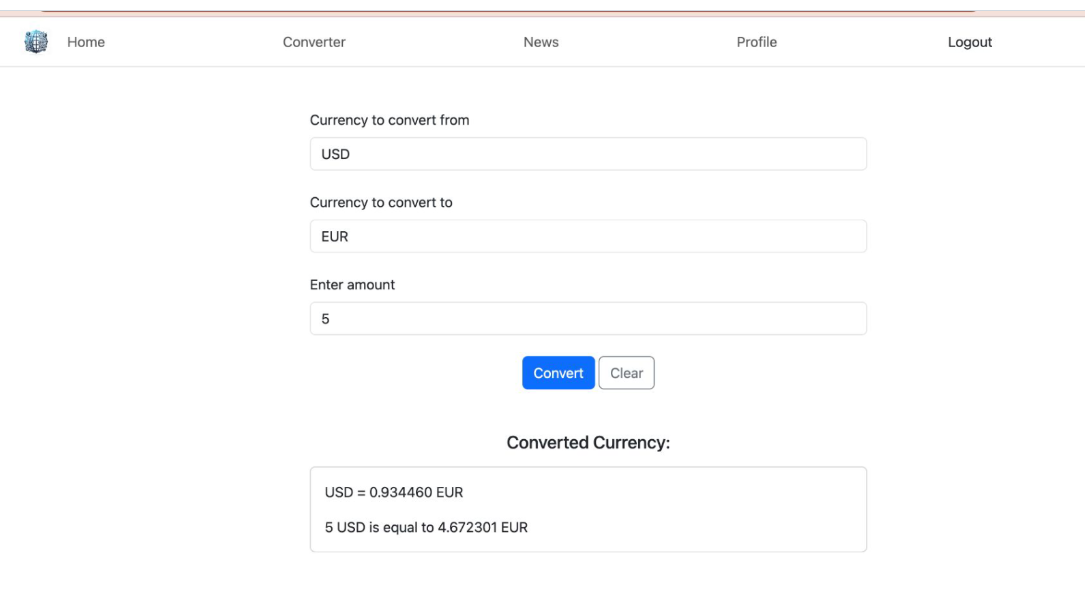
Task: Click the "Enter amount" label
Action: [x=352, y=285]
